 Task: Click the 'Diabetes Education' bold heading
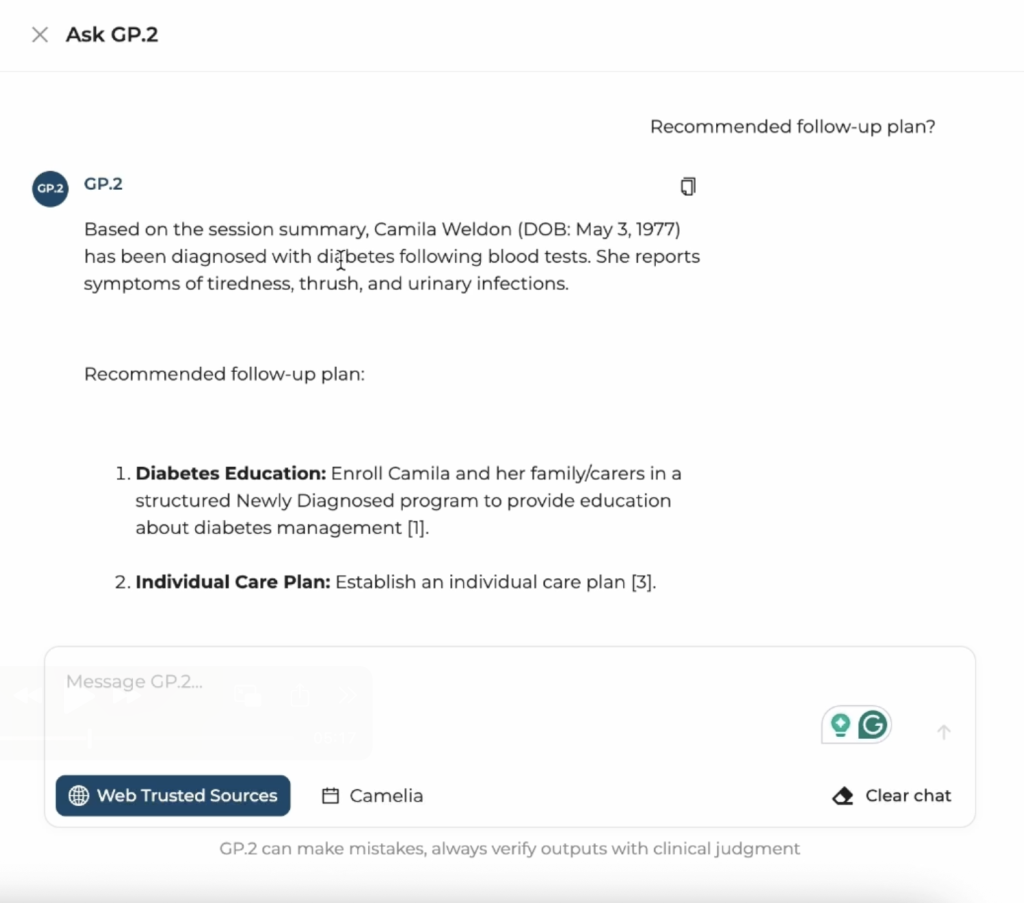(x=231, y=473)
